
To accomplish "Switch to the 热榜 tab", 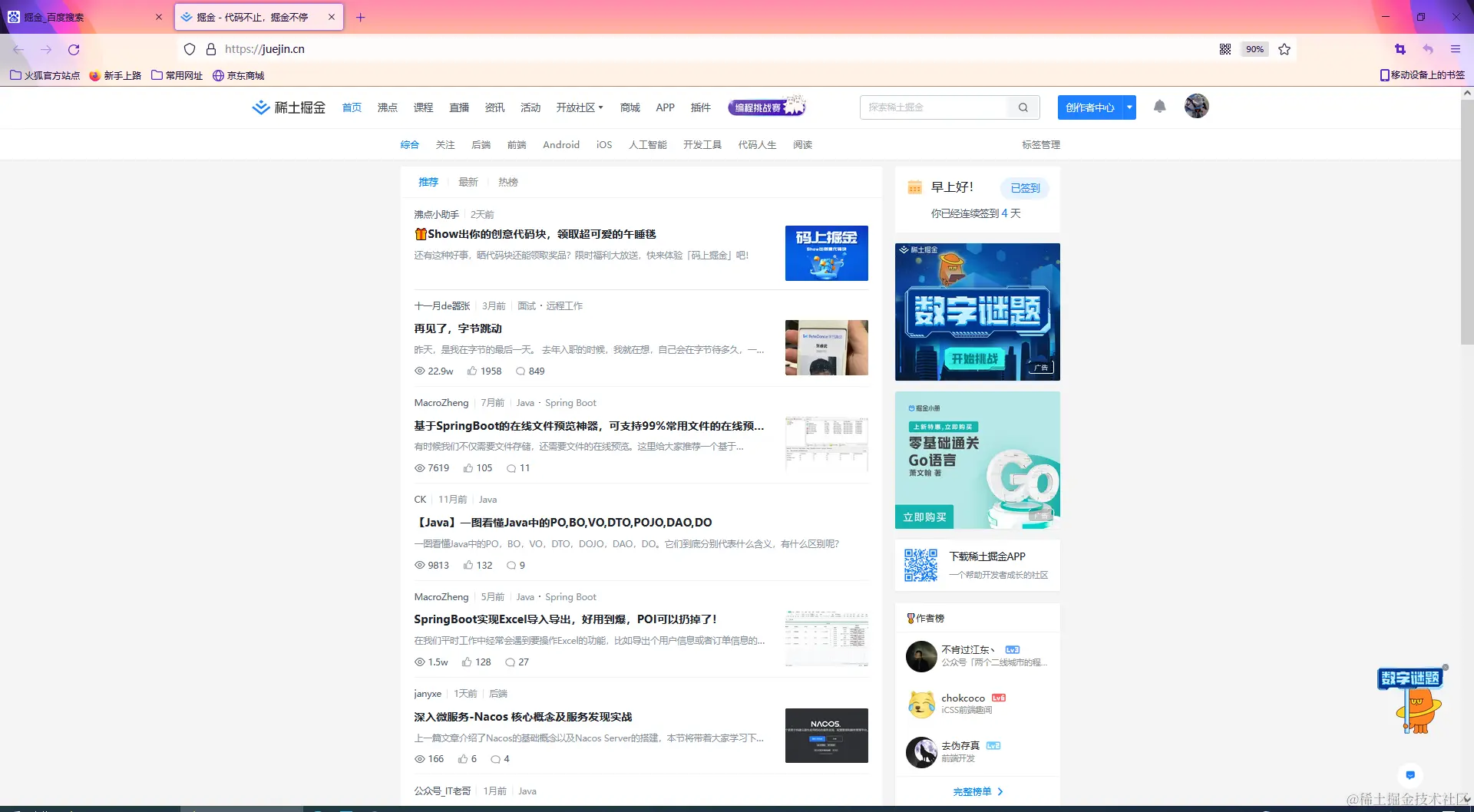I will click(x=507, y=182).
